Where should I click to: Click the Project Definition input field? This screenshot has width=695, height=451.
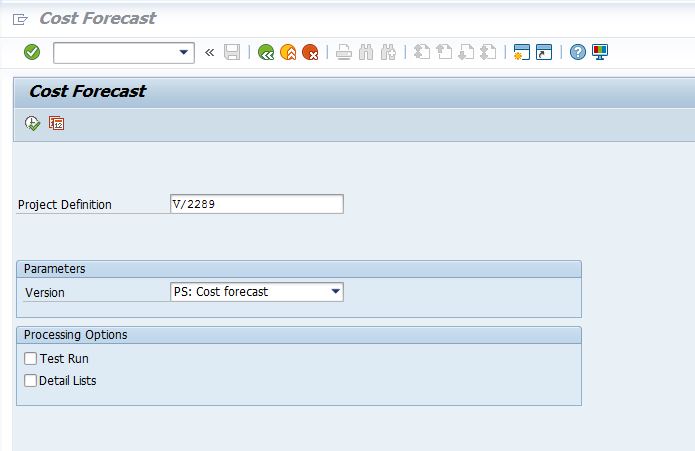pos(257,204)
